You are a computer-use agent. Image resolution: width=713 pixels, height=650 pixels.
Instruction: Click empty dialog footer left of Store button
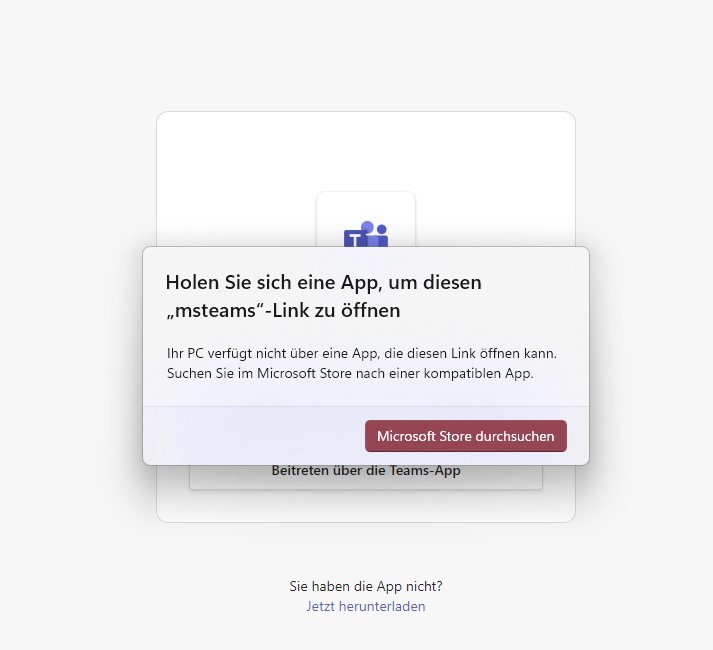(x=254, y=436)
